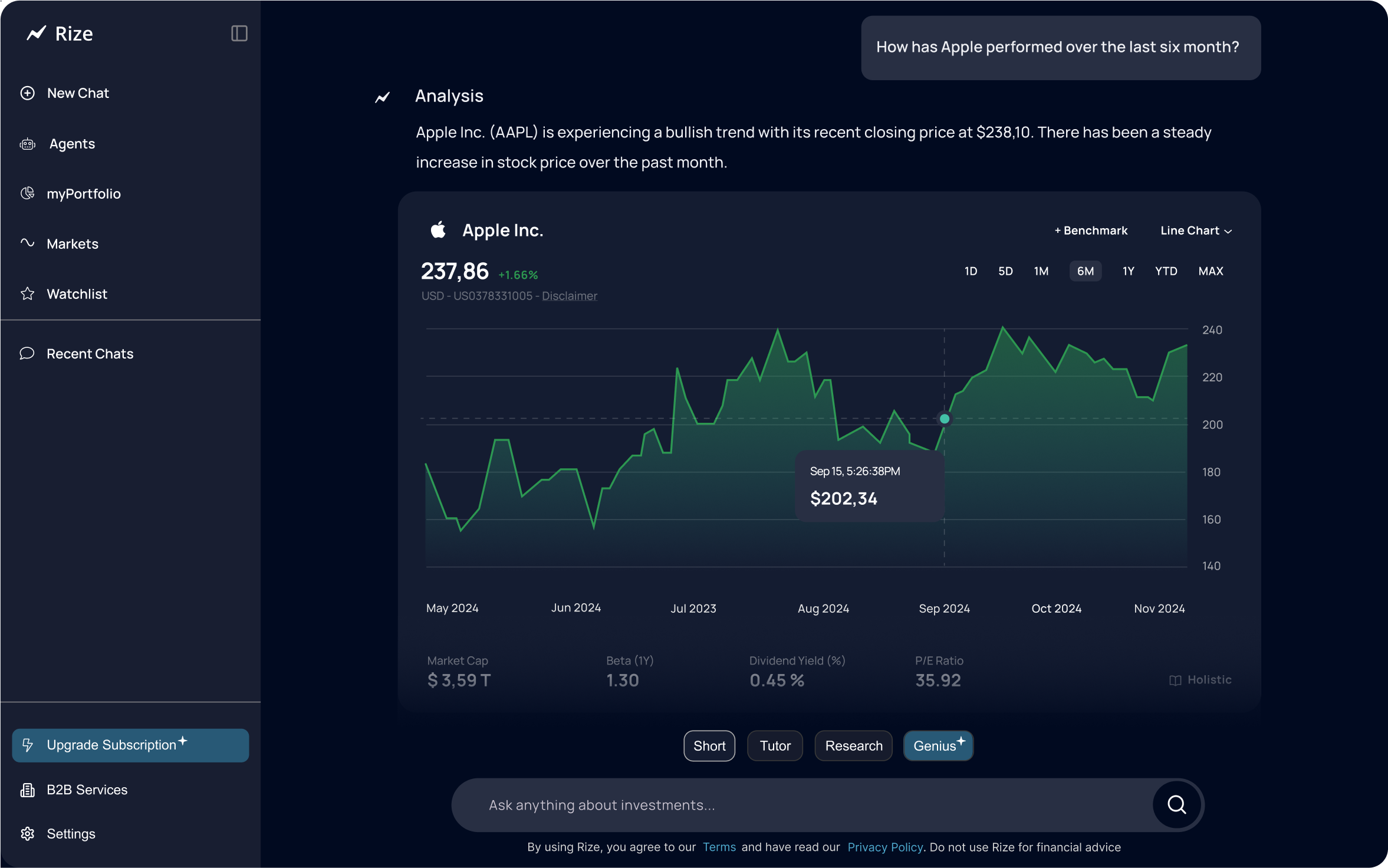Screen dimensions: 1388x868
Task: Click the Upgrade Subscription button
Action: pos(130,744)
